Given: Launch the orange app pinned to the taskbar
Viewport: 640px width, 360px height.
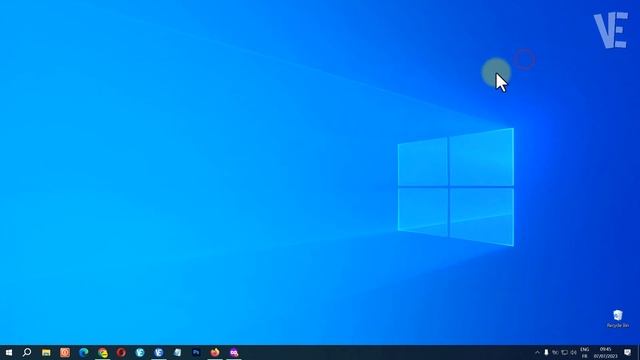Looking at the screenshot, I should (65, 352).
